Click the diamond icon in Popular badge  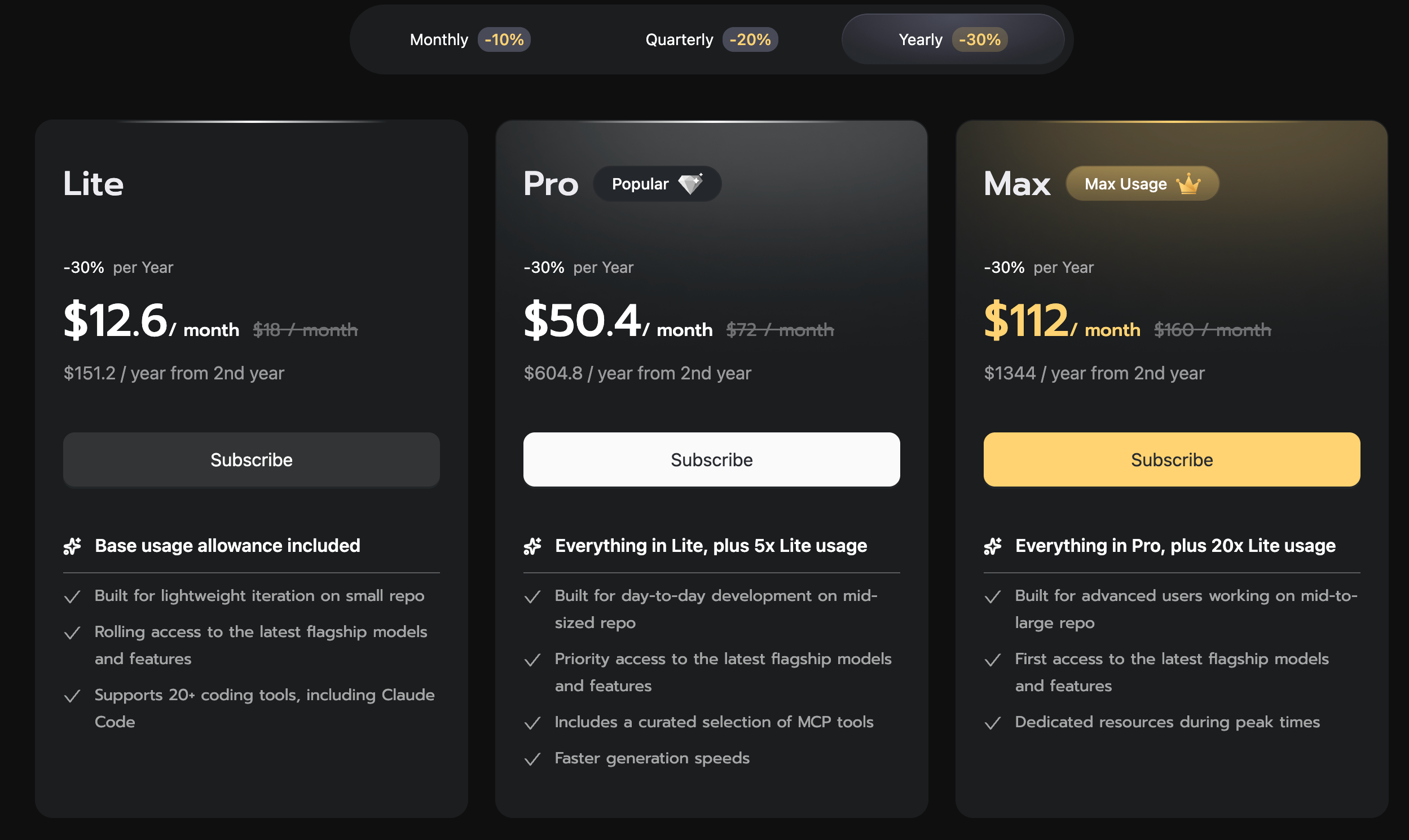click(x=690, y=183)
